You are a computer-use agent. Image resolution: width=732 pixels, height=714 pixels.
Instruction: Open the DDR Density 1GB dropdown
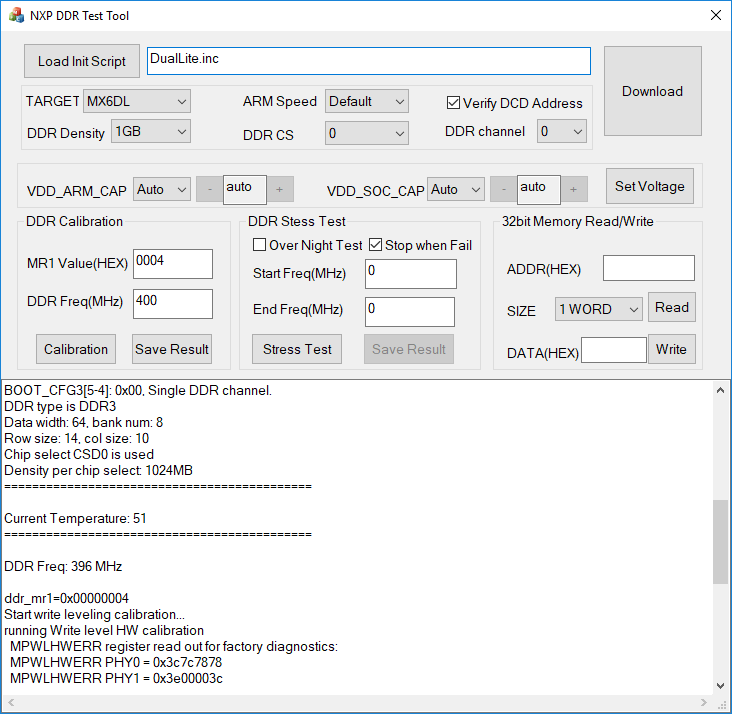click(x=151, y=132)
